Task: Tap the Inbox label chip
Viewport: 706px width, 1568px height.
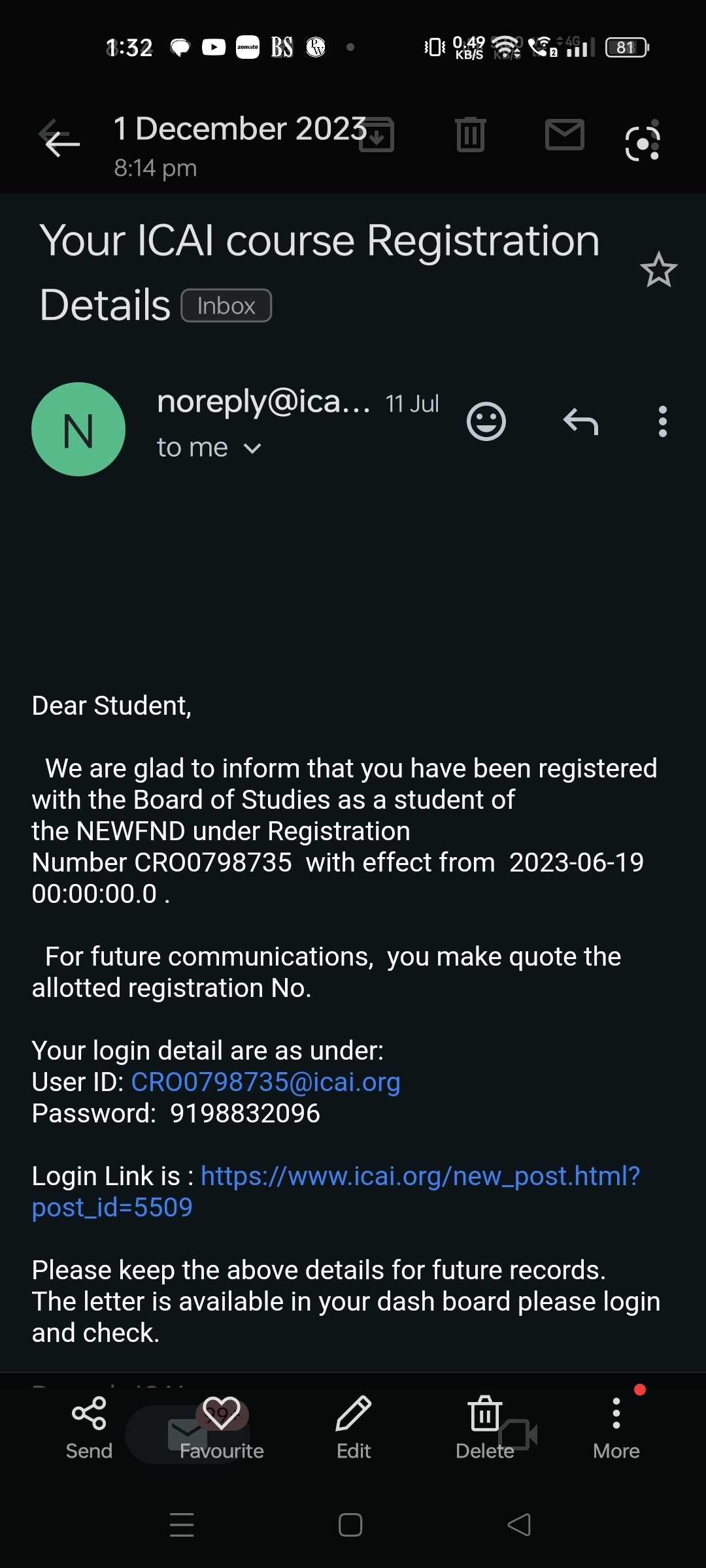Action: pos(226,306)
